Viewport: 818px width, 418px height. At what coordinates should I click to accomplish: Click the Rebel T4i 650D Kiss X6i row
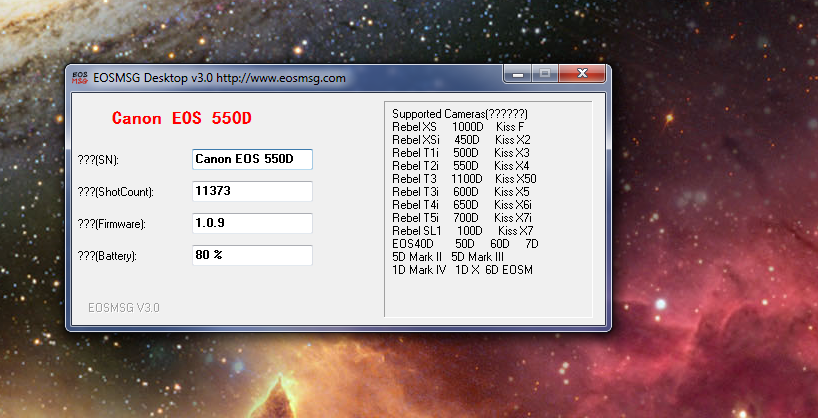[462, 205]
